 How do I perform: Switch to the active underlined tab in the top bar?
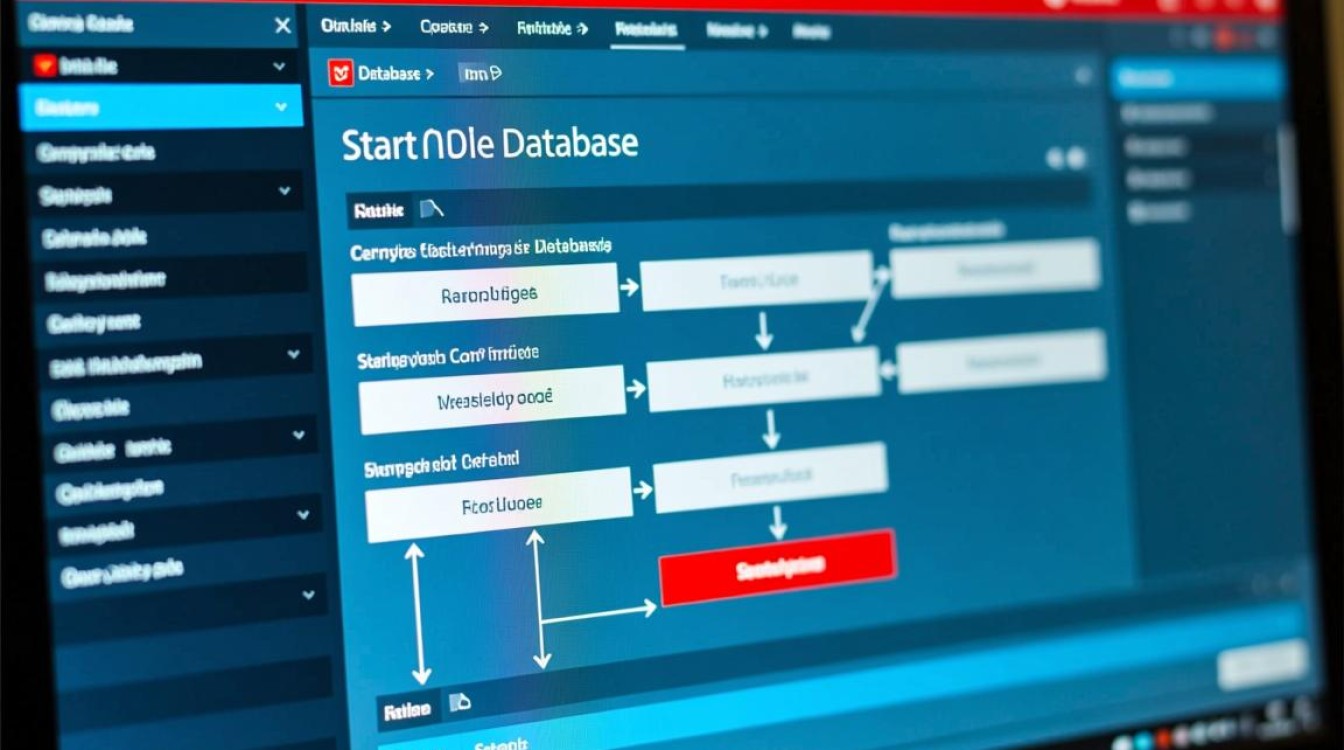pyautogui.click(x=645, y=30)
